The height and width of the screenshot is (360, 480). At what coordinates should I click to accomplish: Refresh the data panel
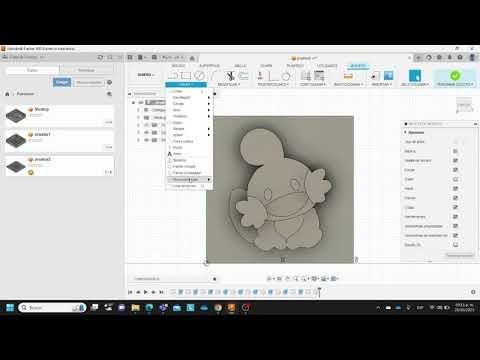pos(100,57)
